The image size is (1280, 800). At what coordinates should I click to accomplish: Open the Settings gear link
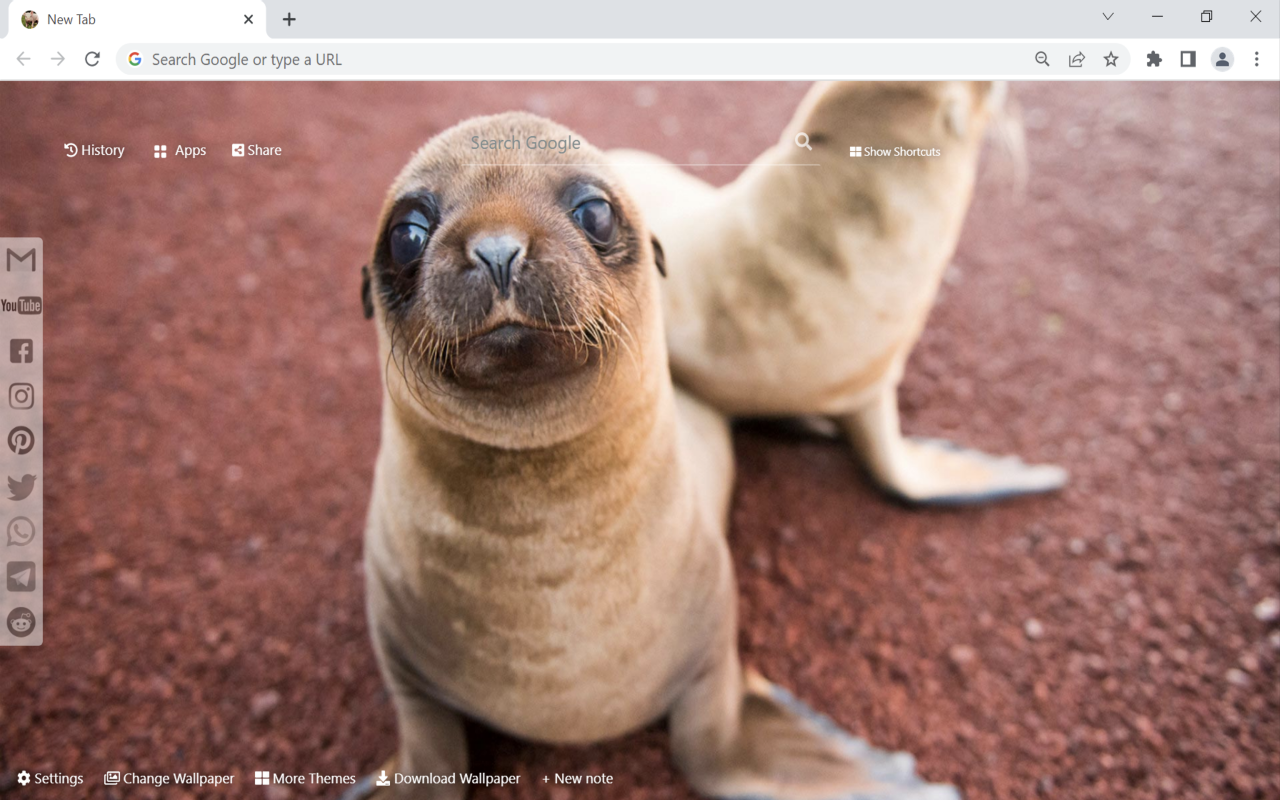tap(50, 778)
